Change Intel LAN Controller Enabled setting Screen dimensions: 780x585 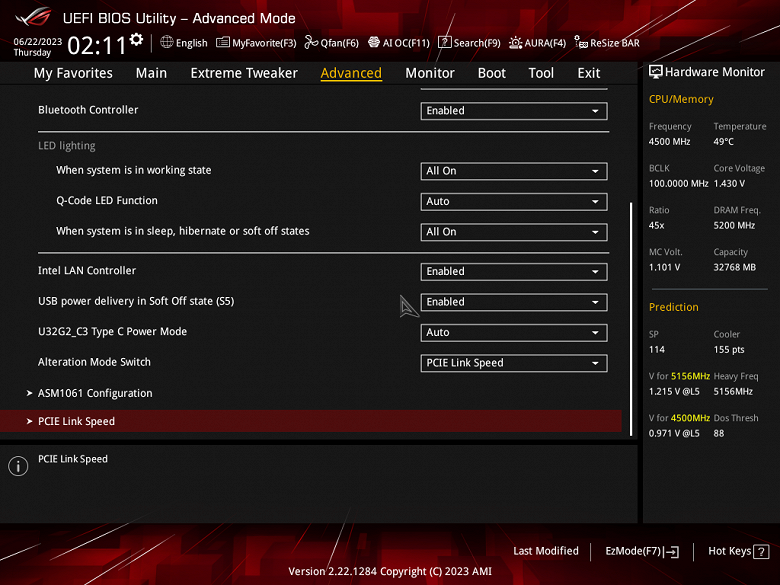click(514, 272)
